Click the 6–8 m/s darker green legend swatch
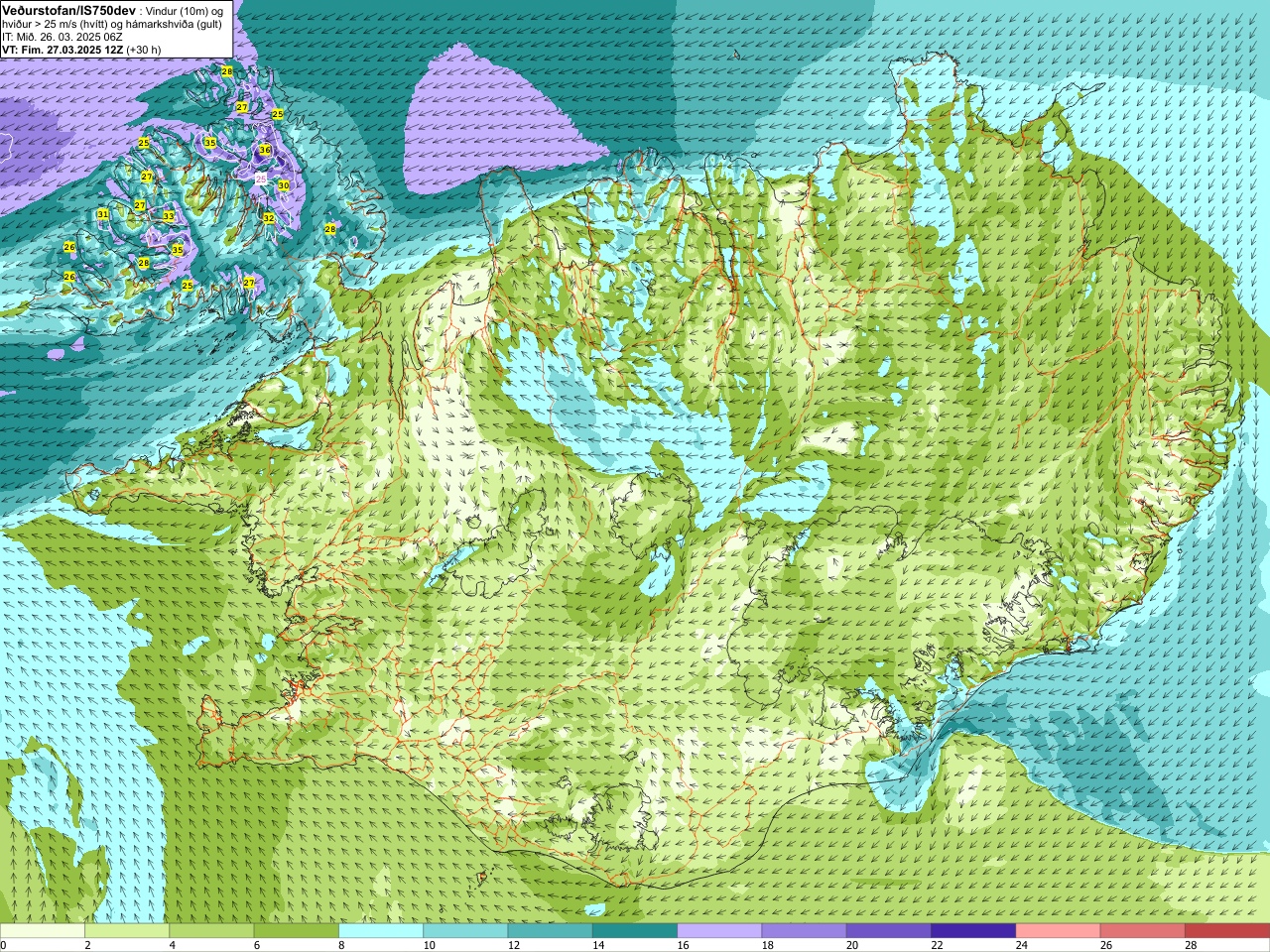The width and height of the screenshot is (1270, 952). (x=296, y=930)
